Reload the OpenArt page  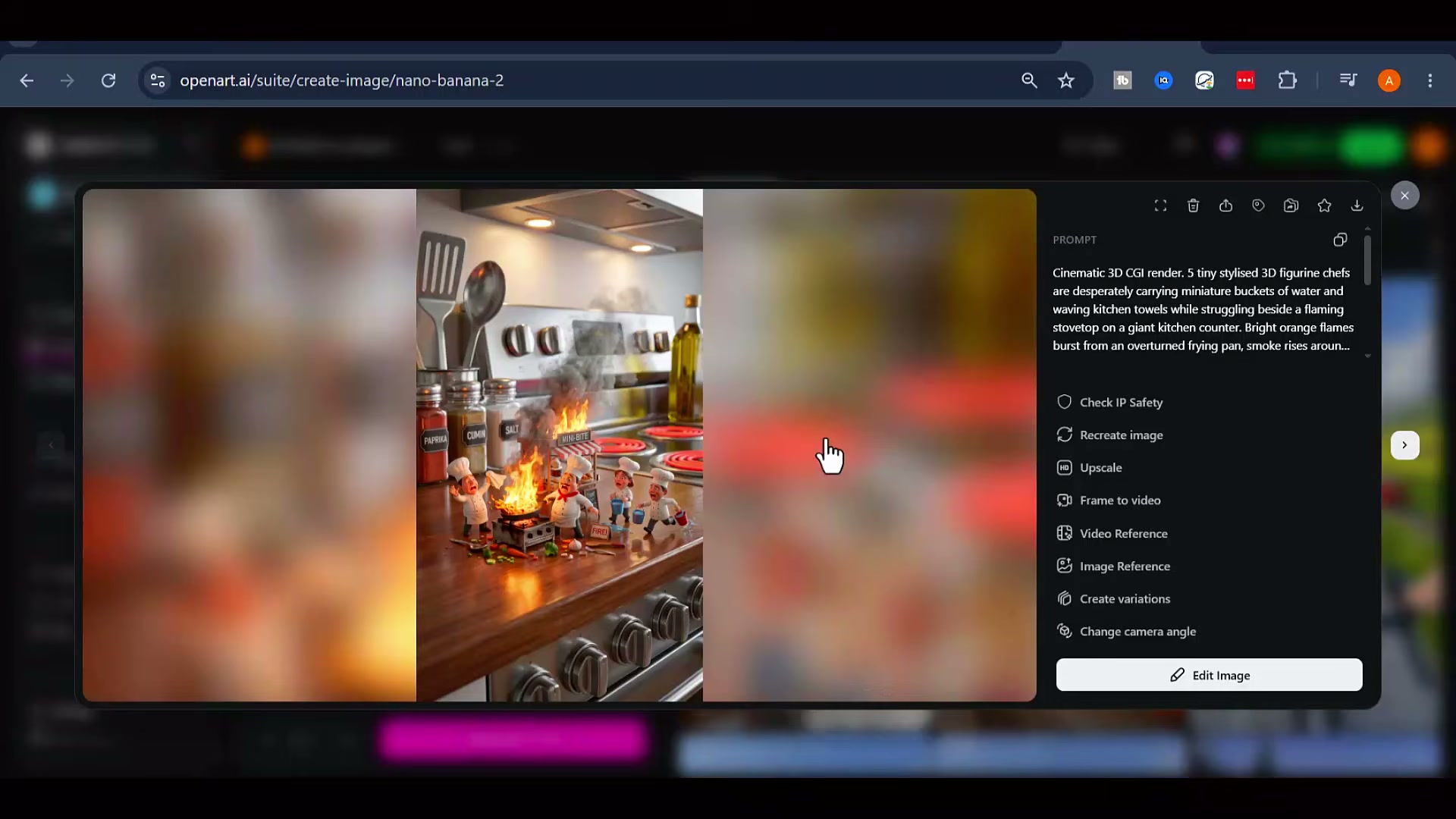coord(108,80)
